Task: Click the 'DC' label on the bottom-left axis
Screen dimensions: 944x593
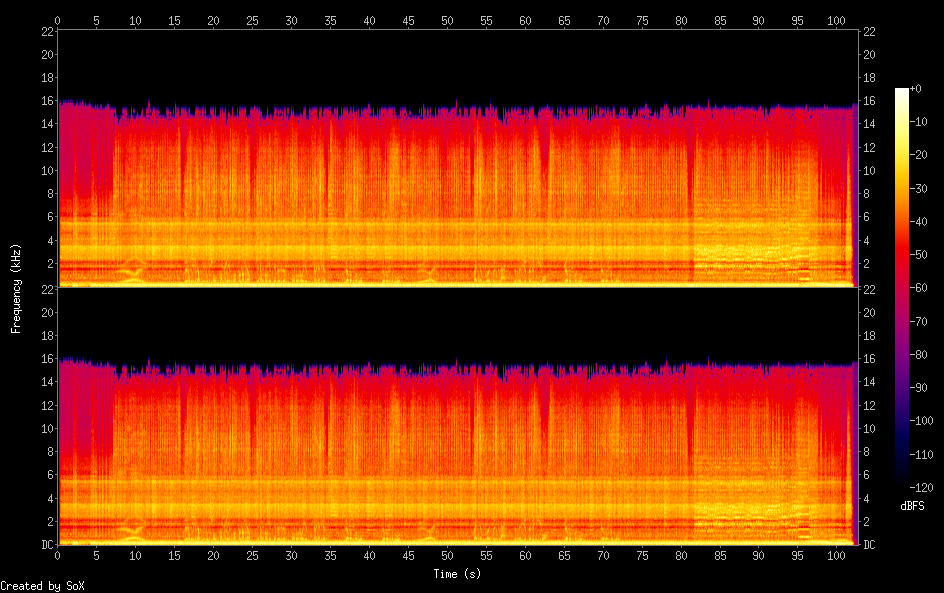Action: click(x=45, y=545)
